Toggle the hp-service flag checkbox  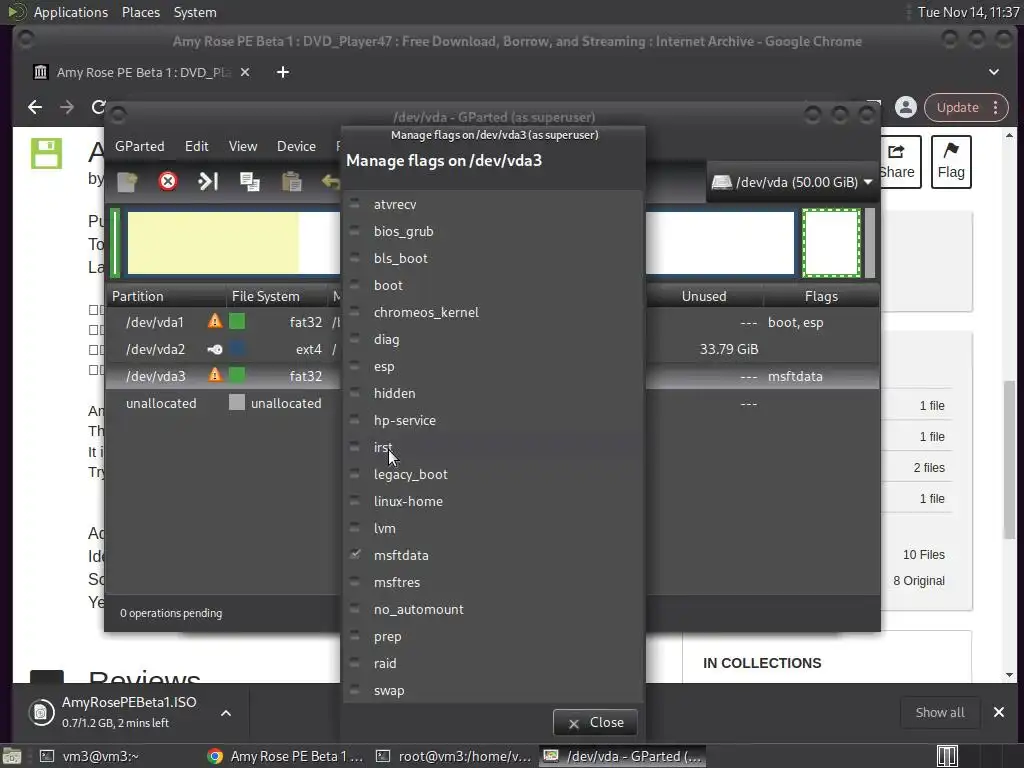point(355,420)
